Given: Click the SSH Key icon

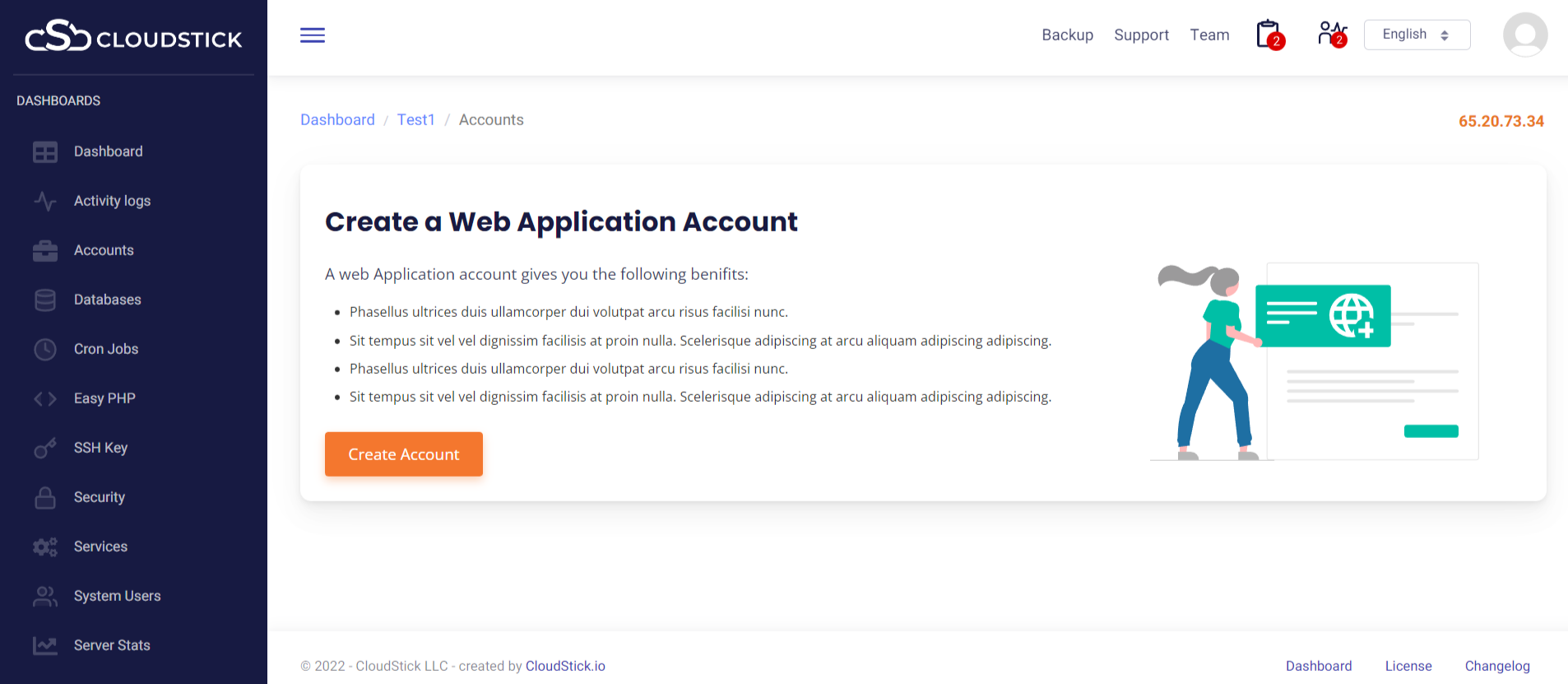Looking at the screenshot, I should [45, 448].
